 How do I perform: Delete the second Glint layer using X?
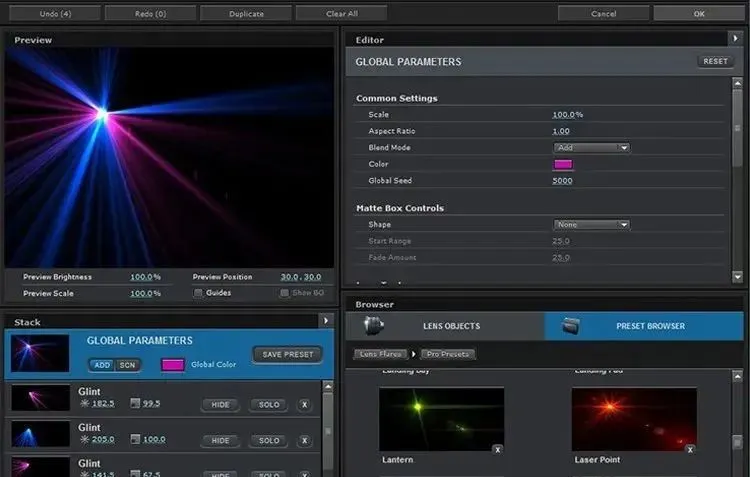tap(305, 440)
